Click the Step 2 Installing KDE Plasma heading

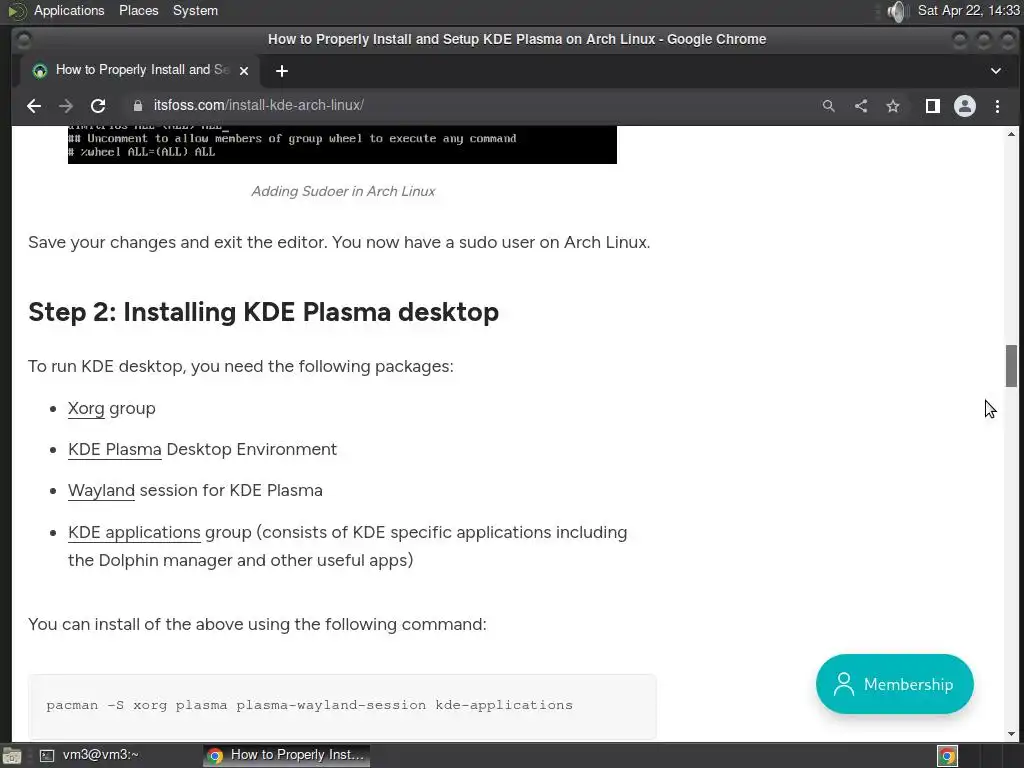point(263,312)
